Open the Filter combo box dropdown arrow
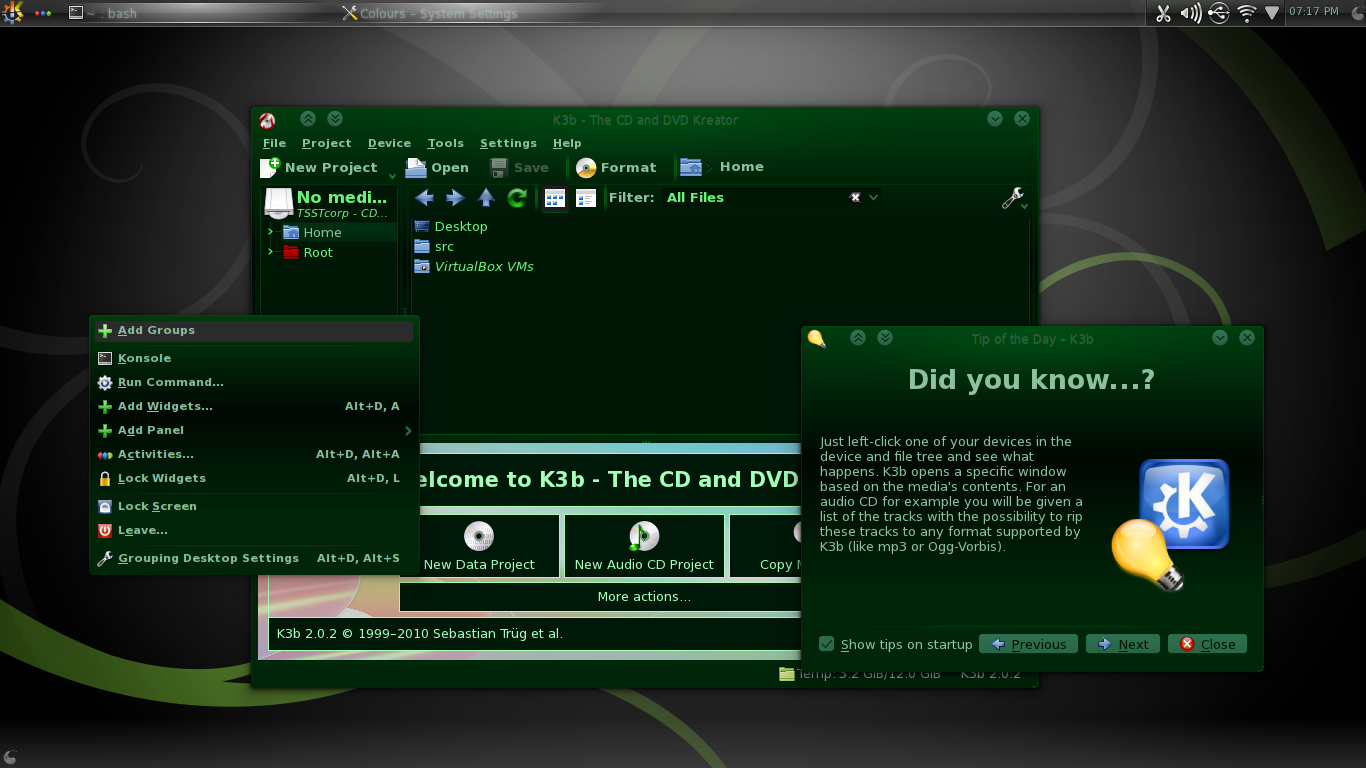This screenshot has height=768, width=1366. pos(874,197)
